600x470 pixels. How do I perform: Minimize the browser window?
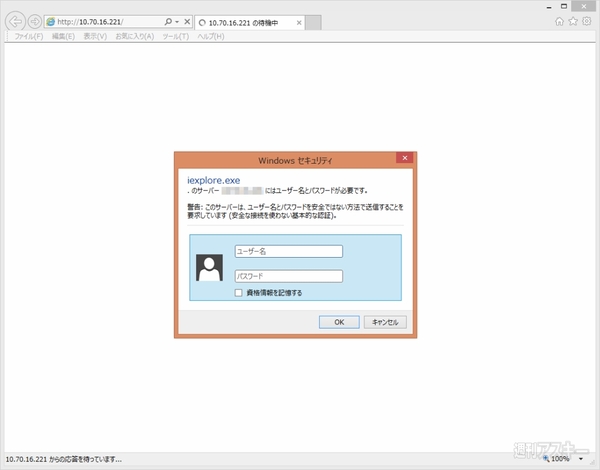[x=549, y=7]
